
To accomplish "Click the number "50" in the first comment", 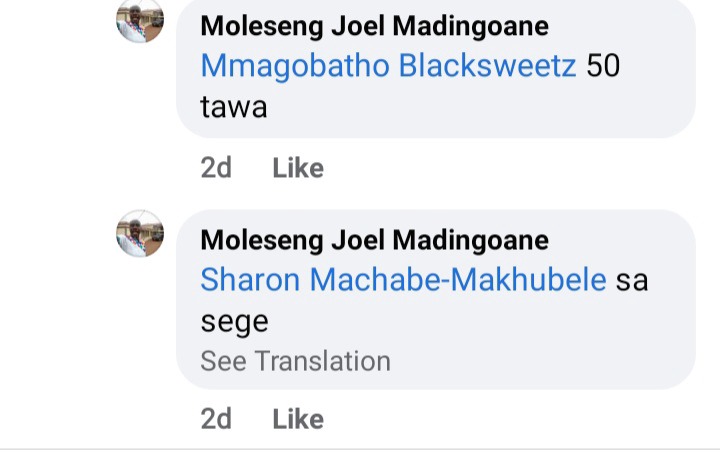I will click(x=603, y=65).
